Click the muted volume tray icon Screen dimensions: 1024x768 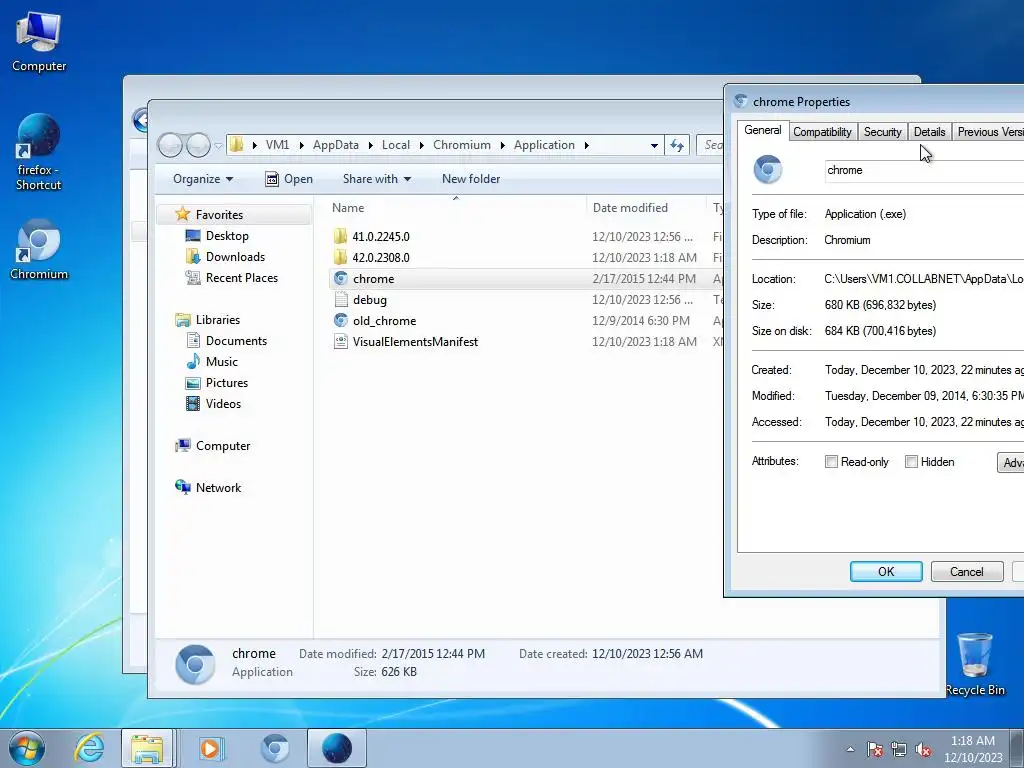923,749
